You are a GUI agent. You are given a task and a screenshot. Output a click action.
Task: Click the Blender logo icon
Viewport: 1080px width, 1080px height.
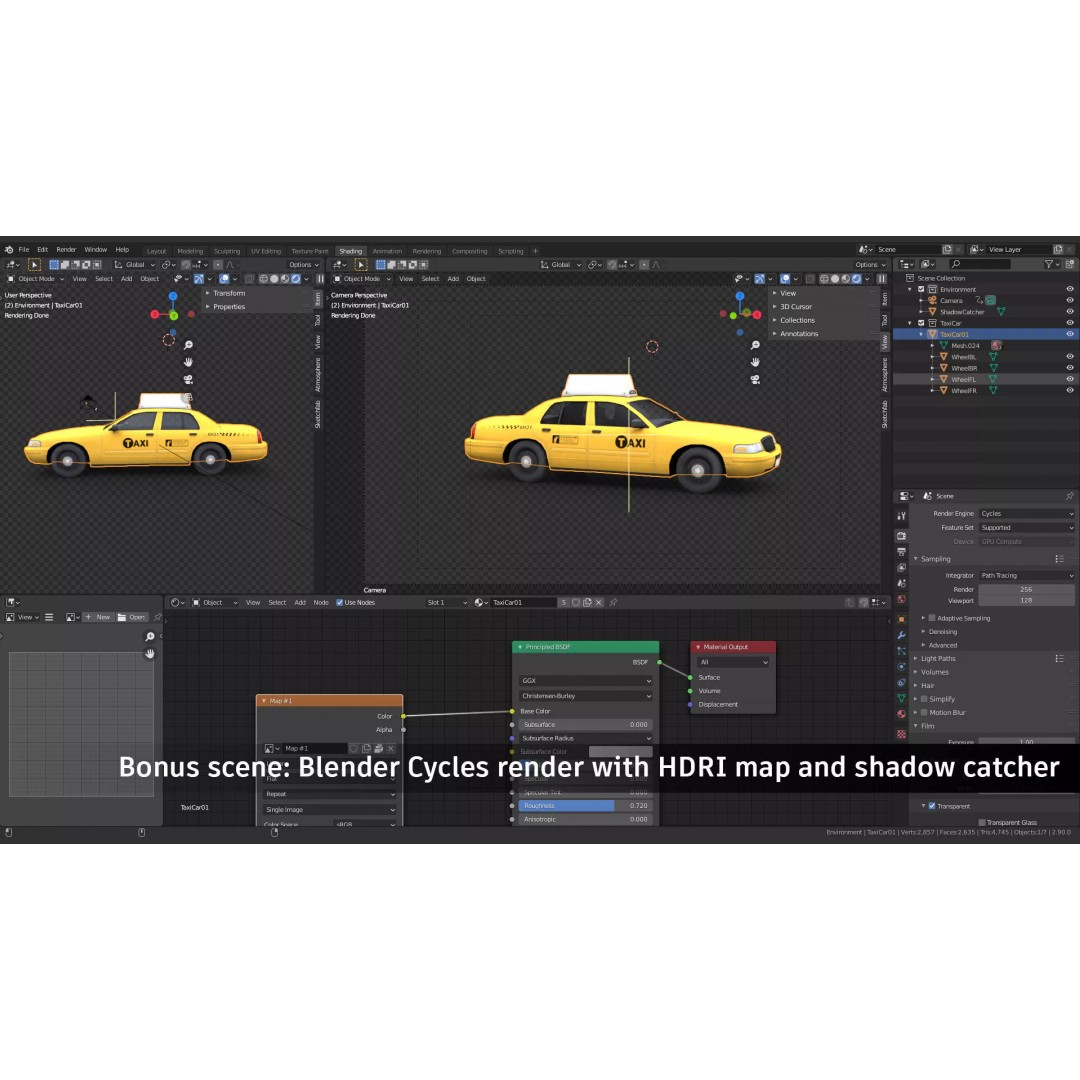9,250
